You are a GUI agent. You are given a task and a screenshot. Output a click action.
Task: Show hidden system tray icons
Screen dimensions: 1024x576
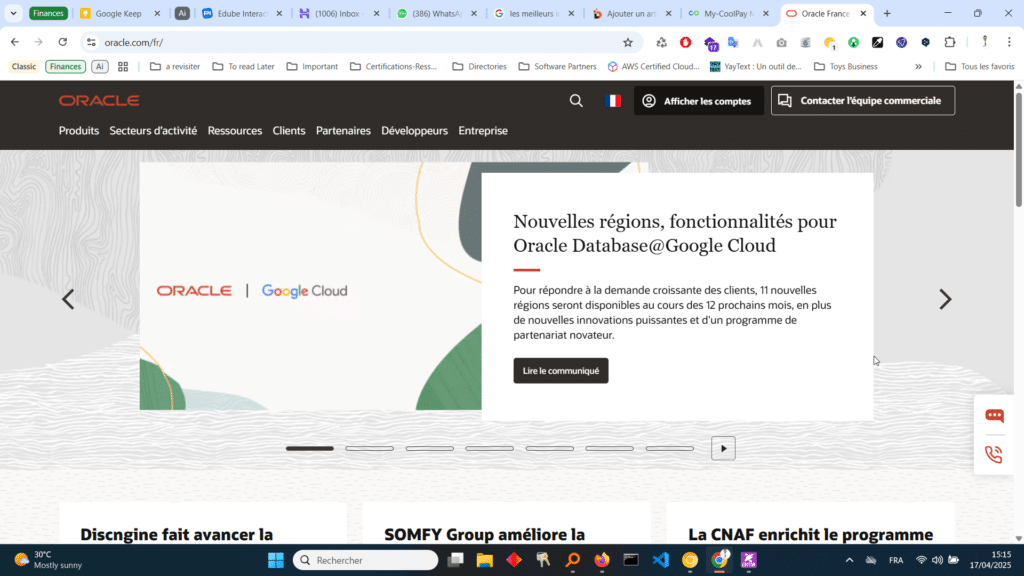(x=849, y=560)
